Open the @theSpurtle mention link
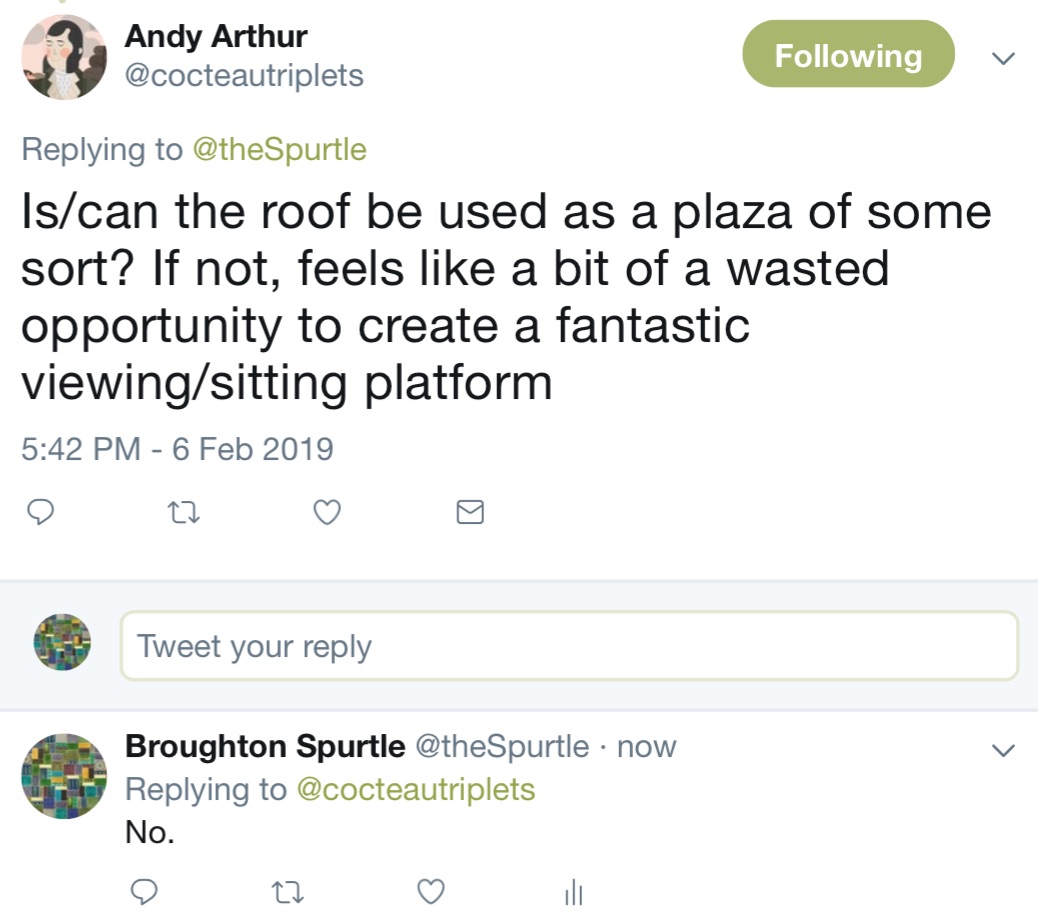The height and width of the screenshot is (914, 1038). tap(279, 149)
